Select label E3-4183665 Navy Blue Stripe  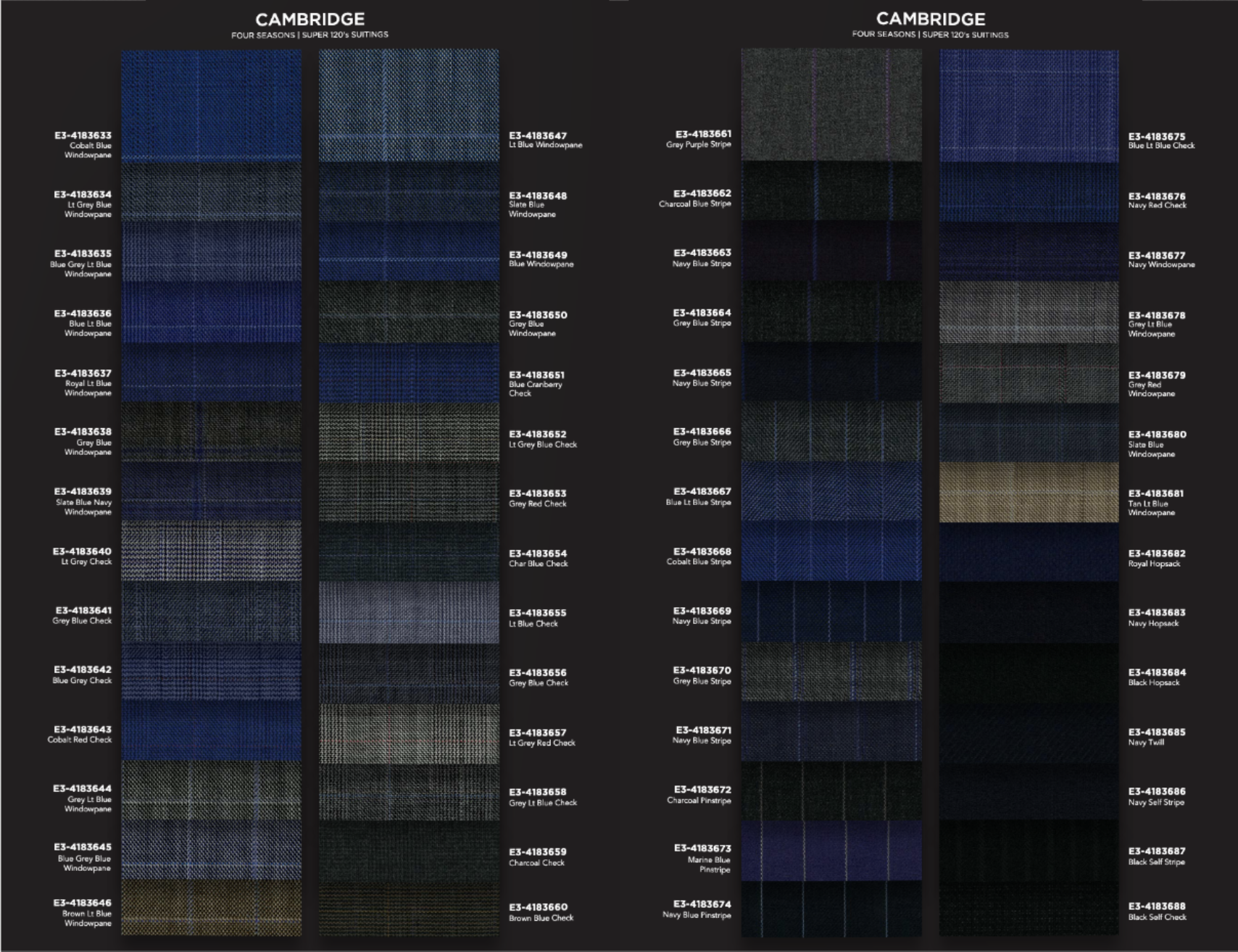tap(702, 377)
